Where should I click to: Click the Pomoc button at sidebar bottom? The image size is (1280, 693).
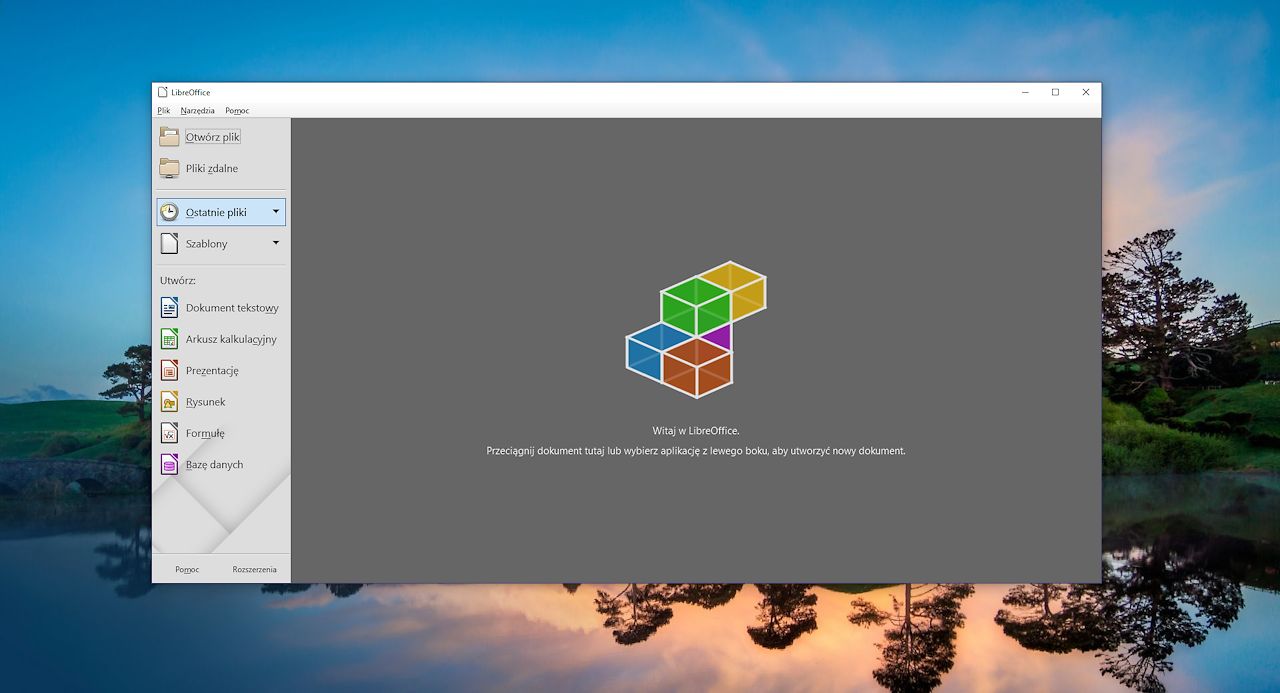coord(187,570)
